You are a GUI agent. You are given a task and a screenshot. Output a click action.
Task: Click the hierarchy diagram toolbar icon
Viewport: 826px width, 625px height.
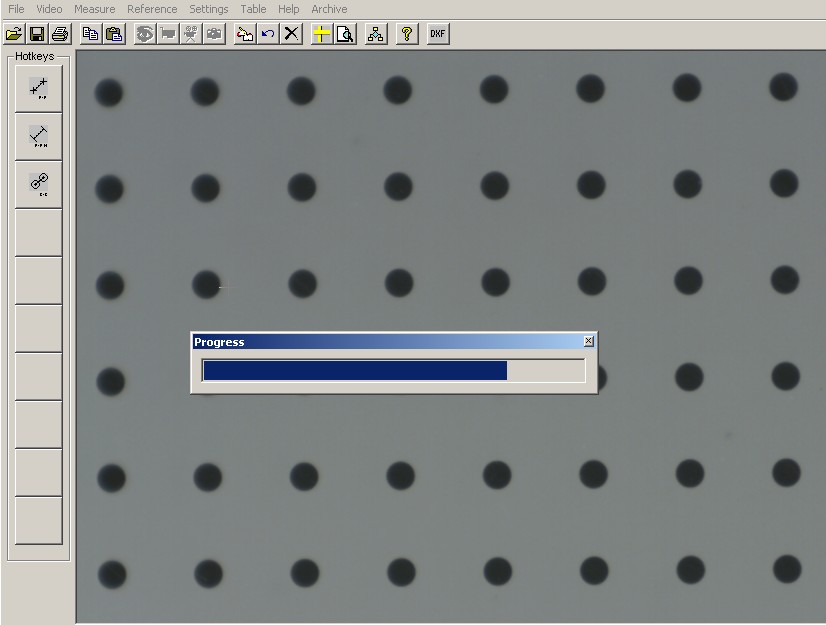pos(376,33)
